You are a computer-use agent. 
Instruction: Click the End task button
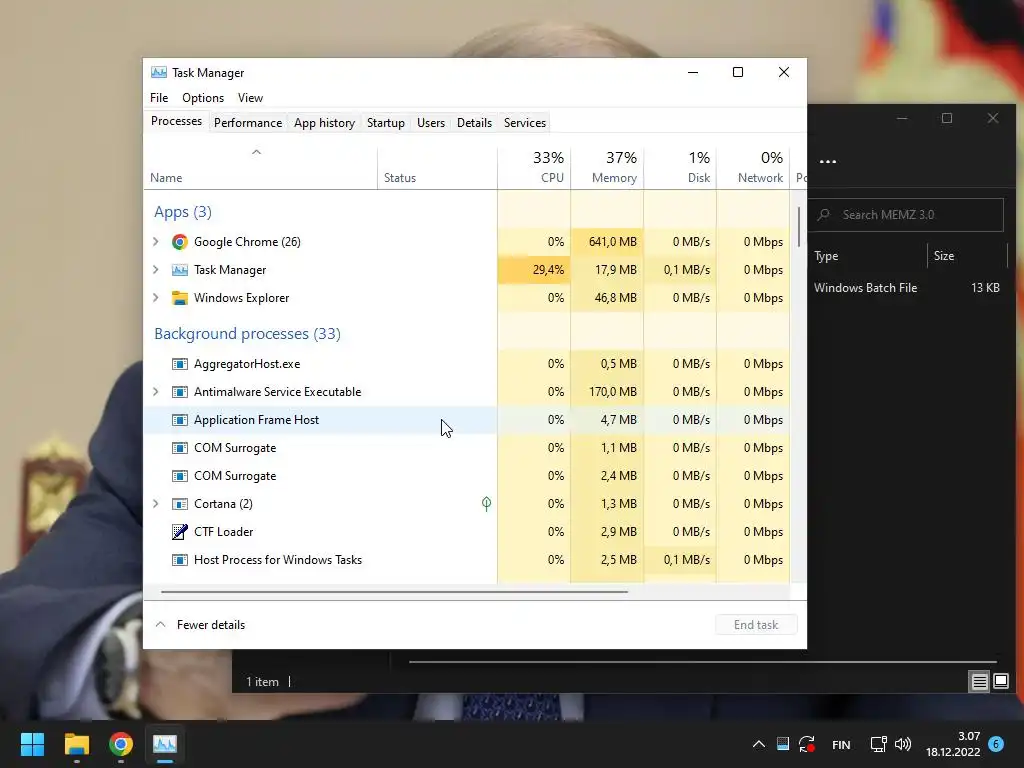756,625
